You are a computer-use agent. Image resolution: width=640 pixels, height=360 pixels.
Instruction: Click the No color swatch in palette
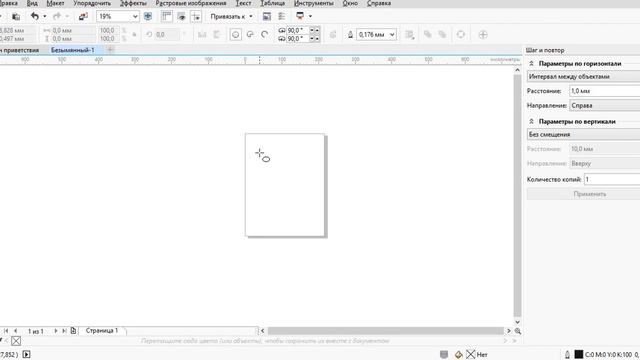coord(16,341)
